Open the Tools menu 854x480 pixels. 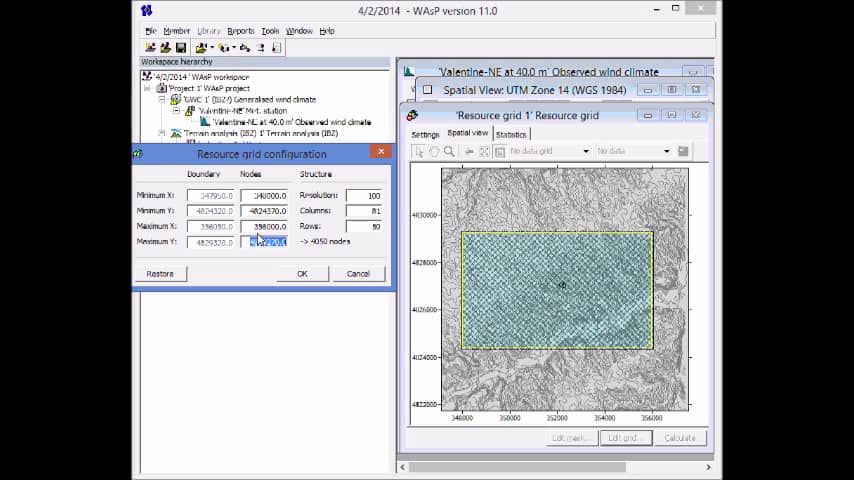[270, 31]
